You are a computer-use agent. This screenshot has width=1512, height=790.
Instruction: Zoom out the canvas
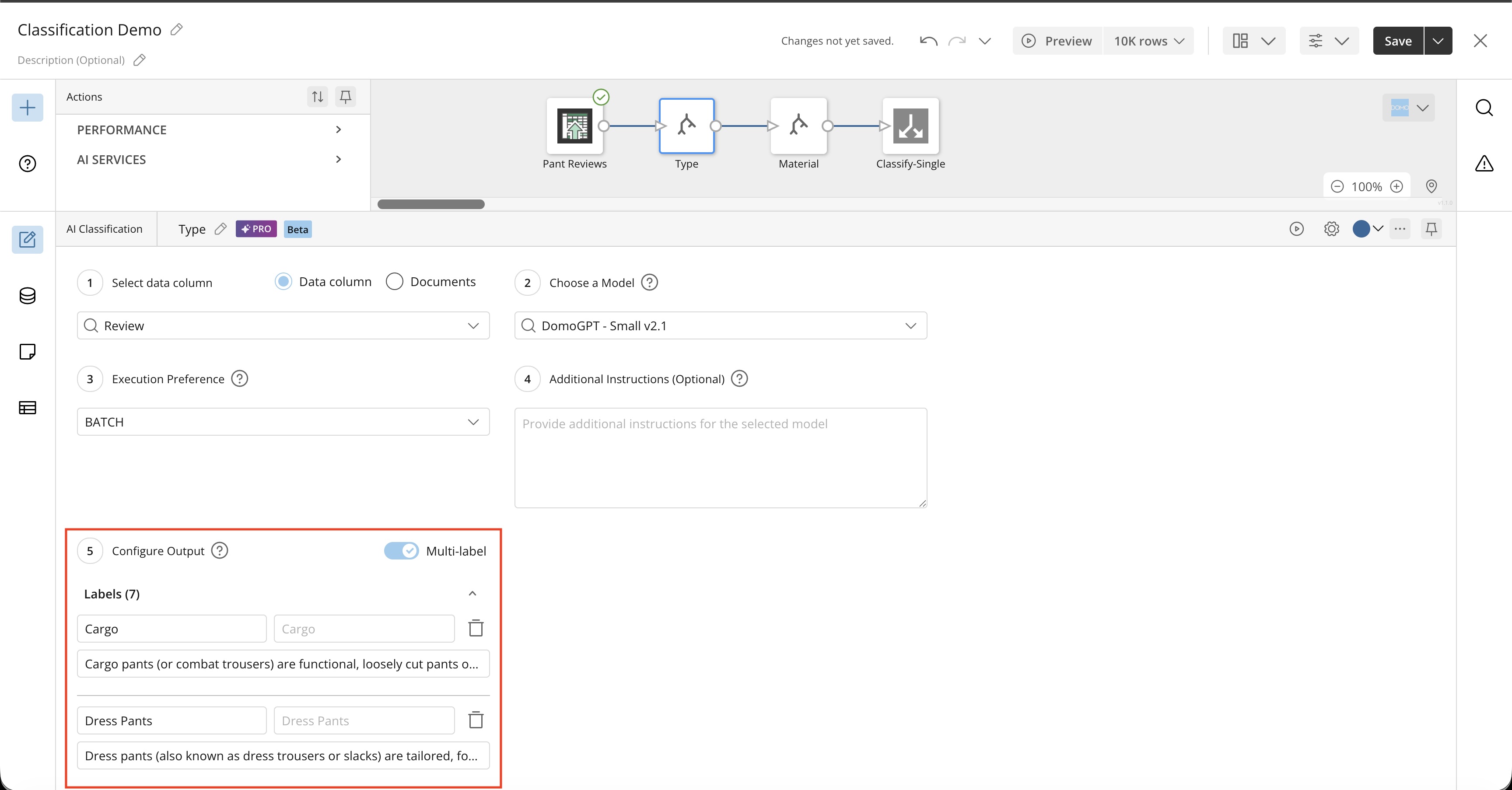pyautogui.click(x=1337, y=187)
